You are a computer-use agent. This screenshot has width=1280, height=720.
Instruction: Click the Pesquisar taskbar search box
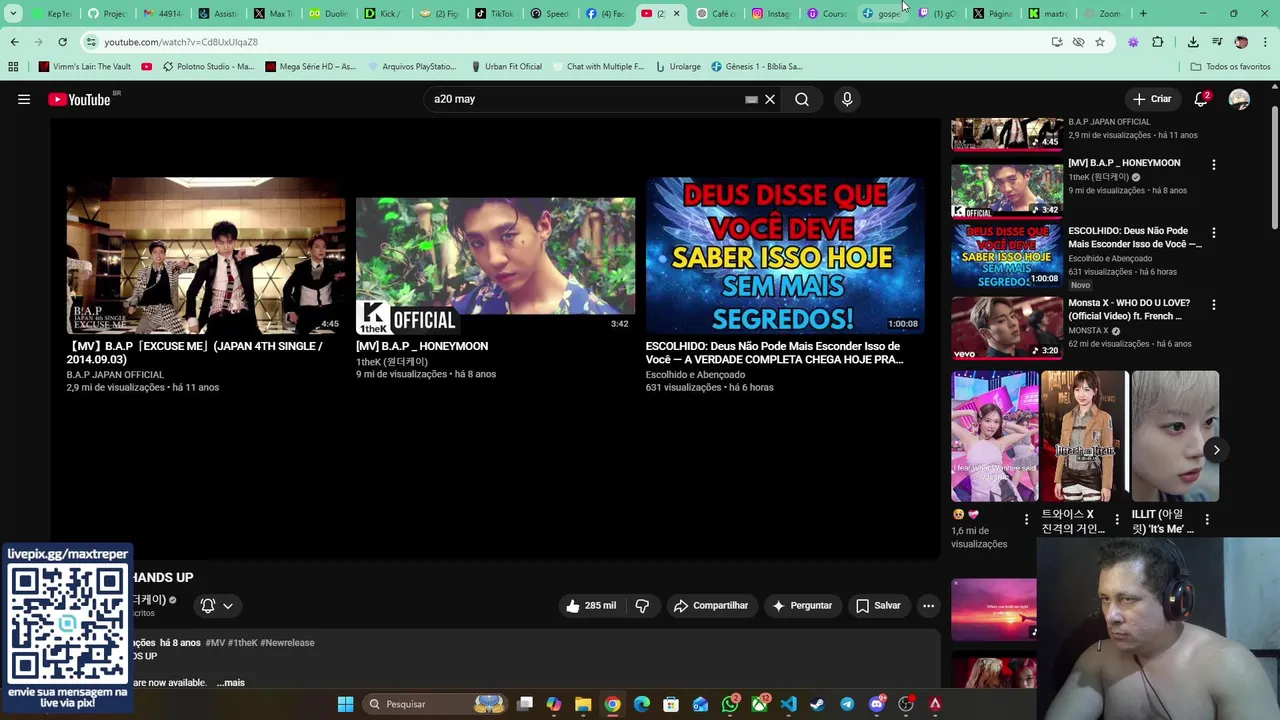pyautogui.click(x=435, y=704)
